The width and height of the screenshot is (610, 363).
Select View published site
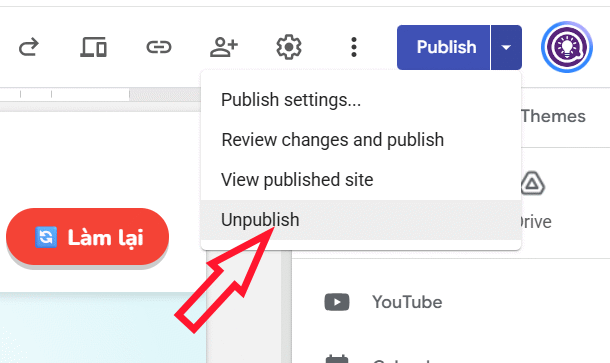pos(361,180)
